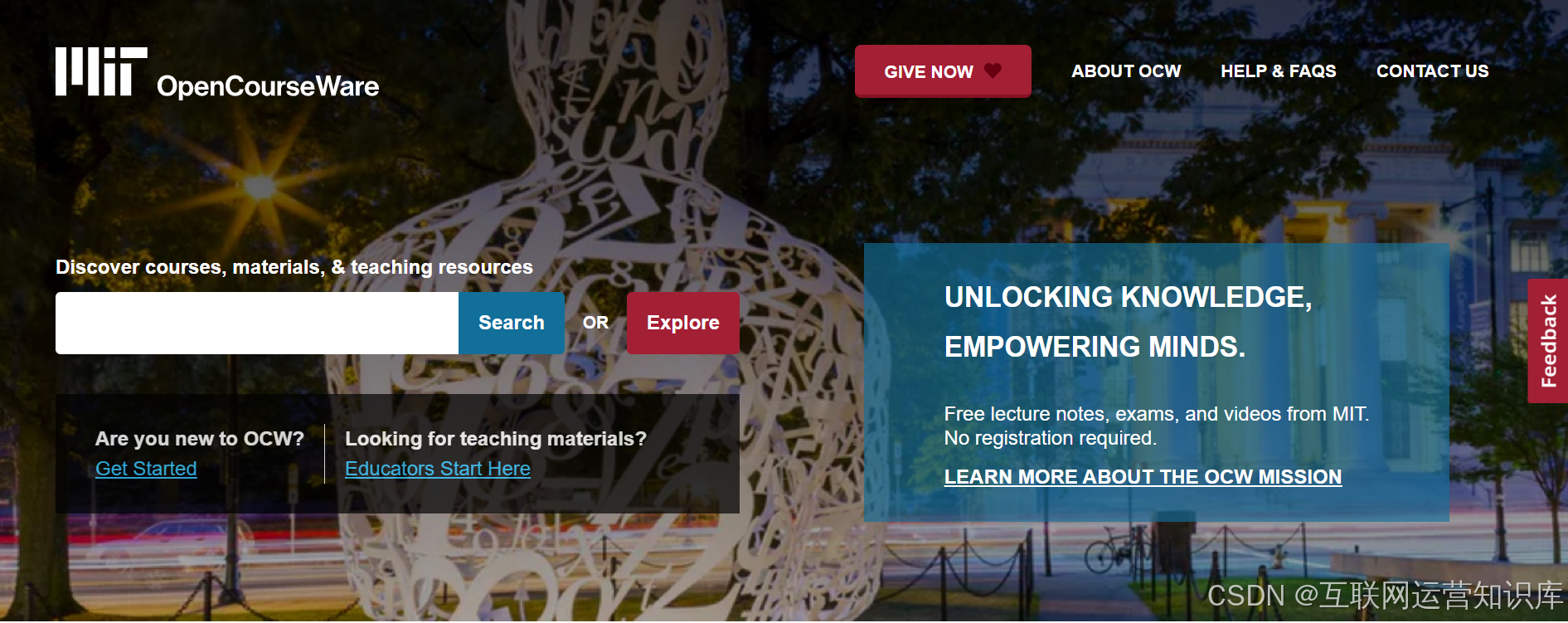Click the CSDN watermark text

tap(1385, 596)
